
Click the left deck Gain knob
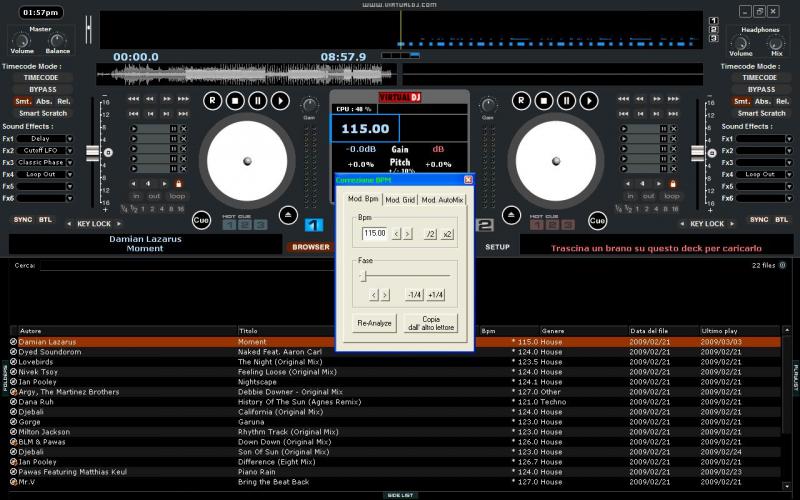310,106
